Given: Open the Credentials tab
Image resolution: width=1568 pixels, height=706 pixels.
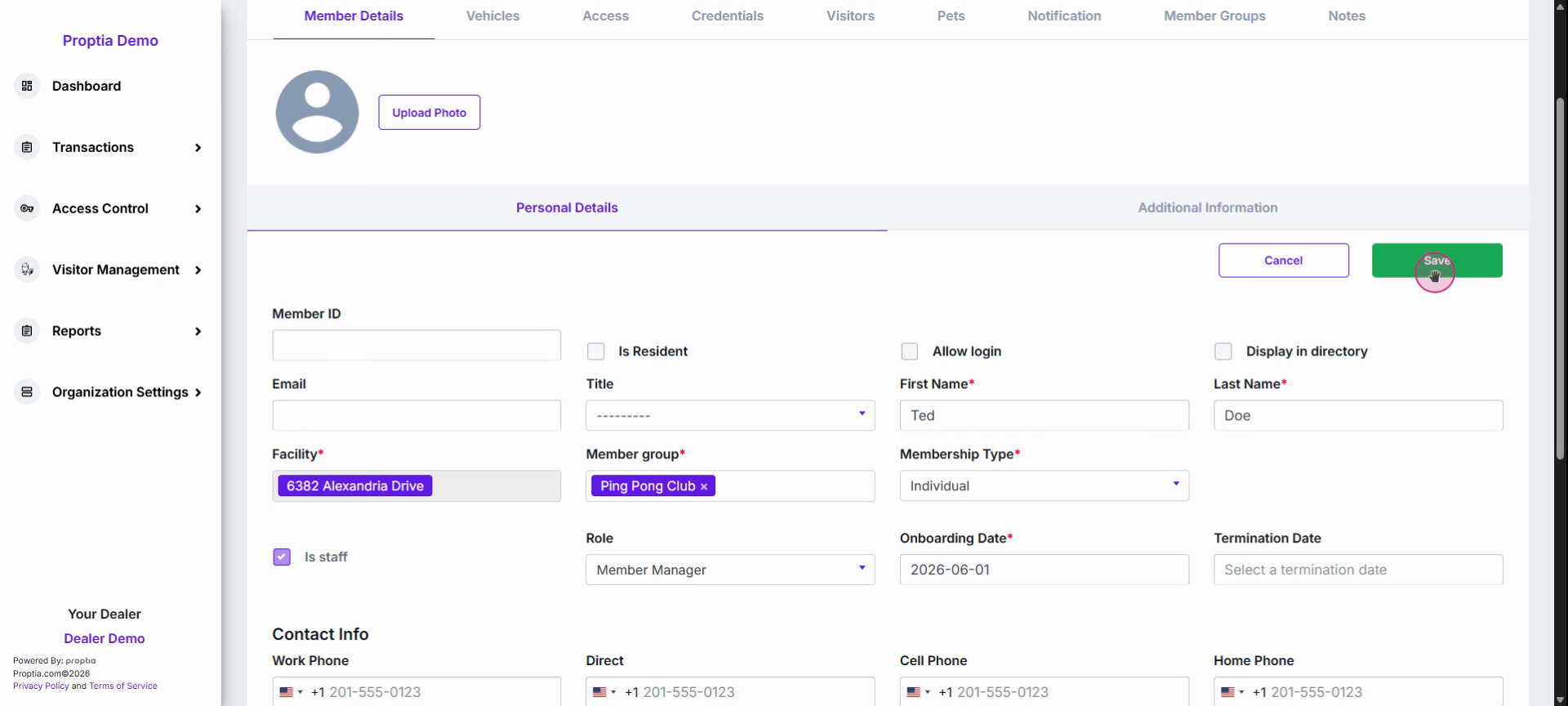Looking at the screenshot, I should pos(728,16).
